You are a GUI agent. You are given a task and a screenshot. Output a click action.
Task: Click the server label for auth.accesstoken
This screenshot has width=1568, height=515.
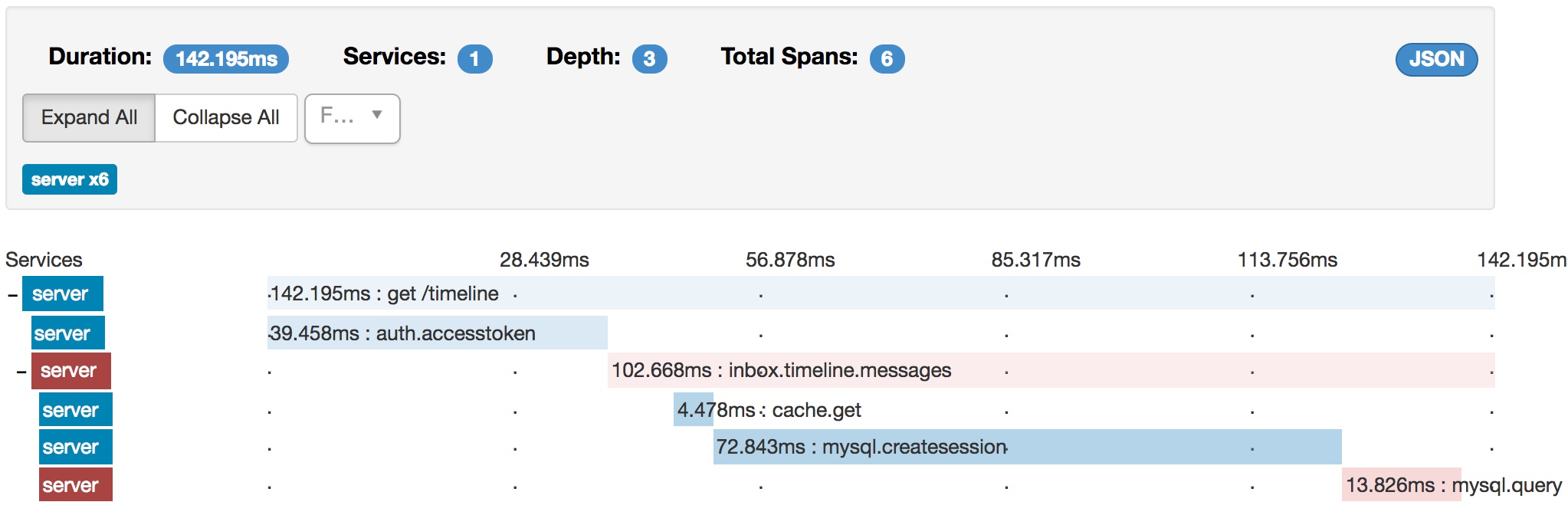coord(68,333)
